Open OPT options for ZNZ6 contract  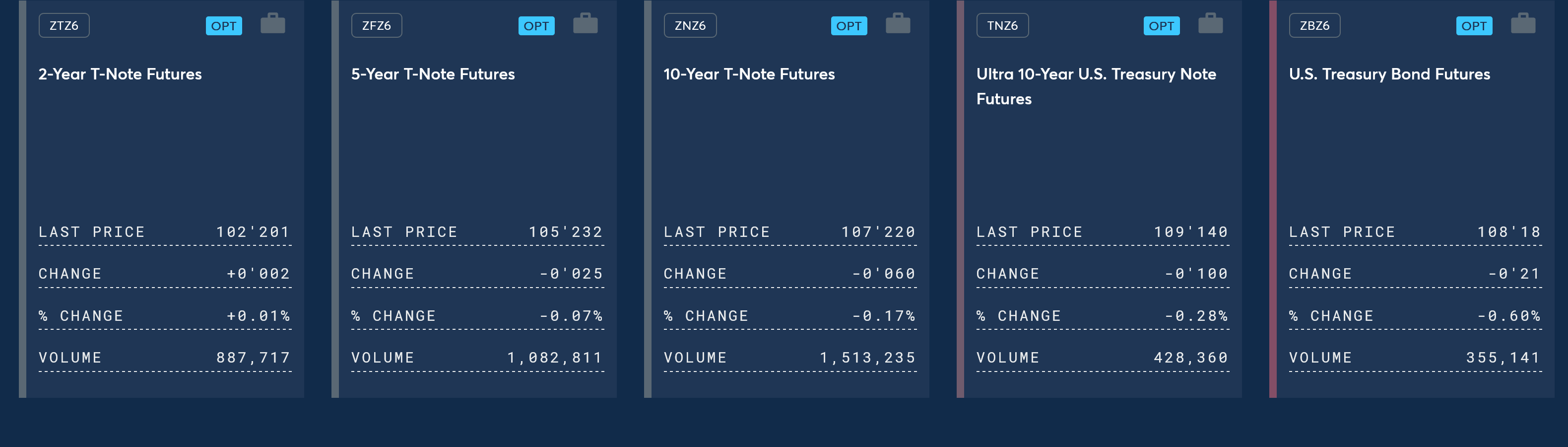click(849, 25)
